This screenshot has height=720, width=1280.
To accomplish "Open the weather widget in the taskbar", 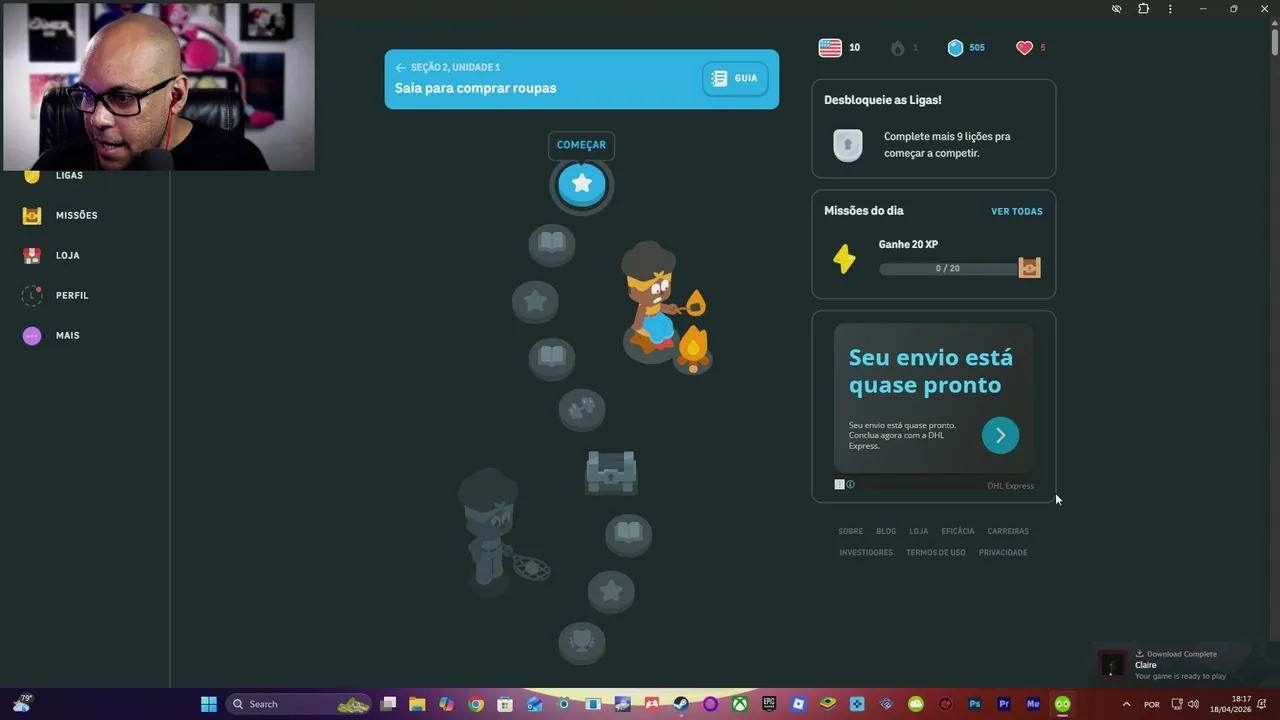I will click(21, 703).
